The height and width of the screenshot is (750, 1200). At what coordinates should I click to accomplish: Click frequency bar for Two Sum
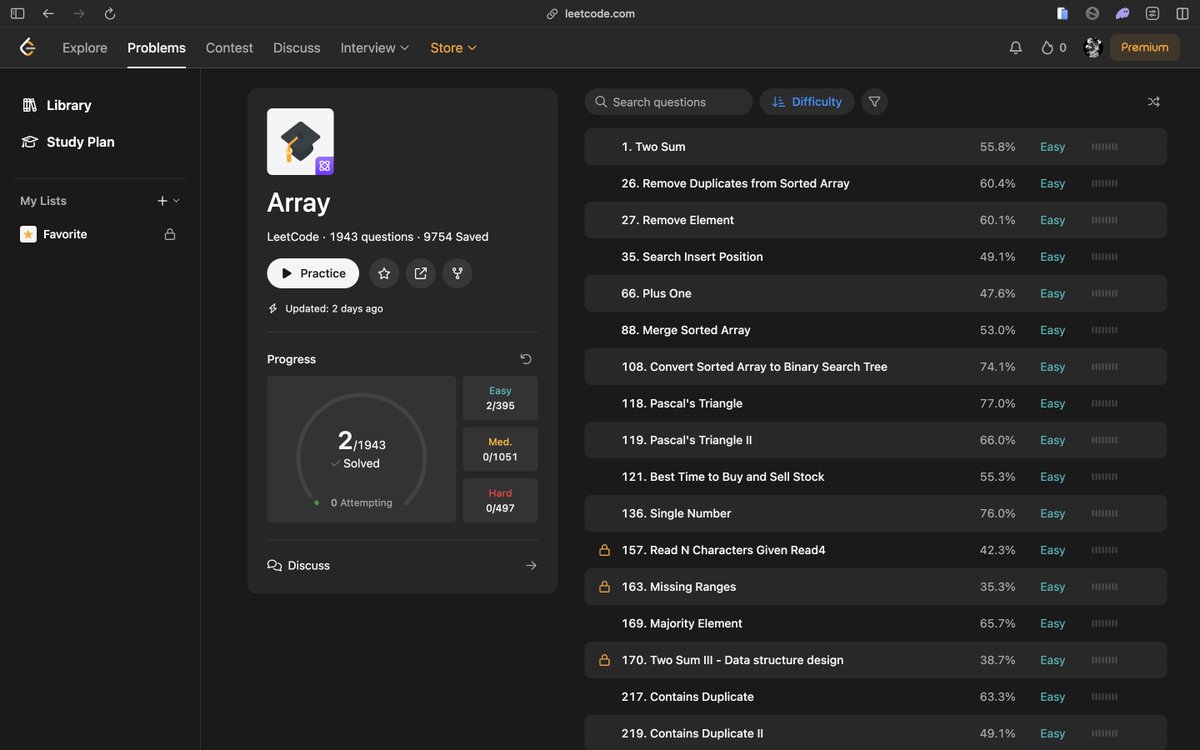(x=1105, y=147)
